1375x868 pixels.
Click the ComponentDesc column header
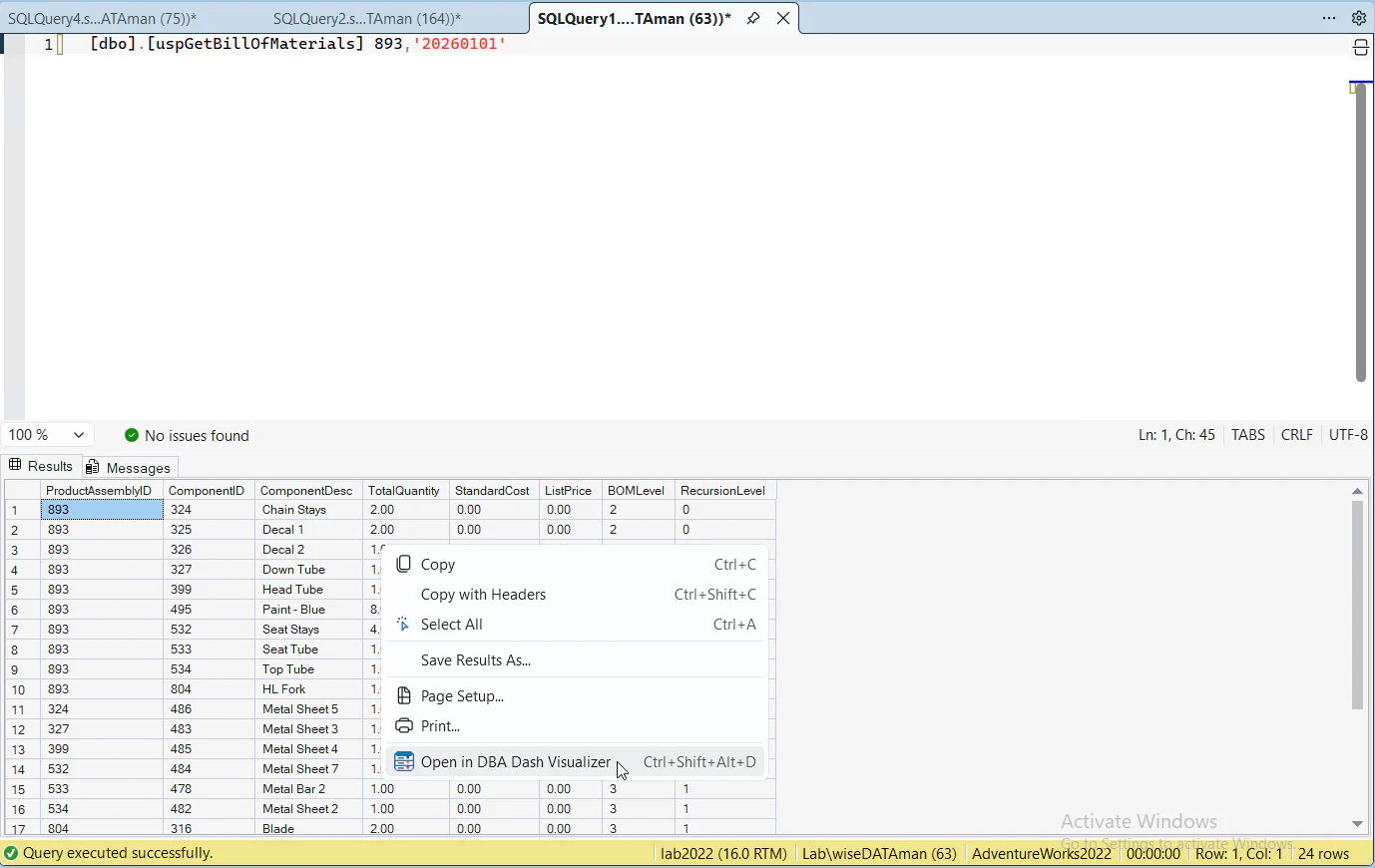(x=307, y=490)
